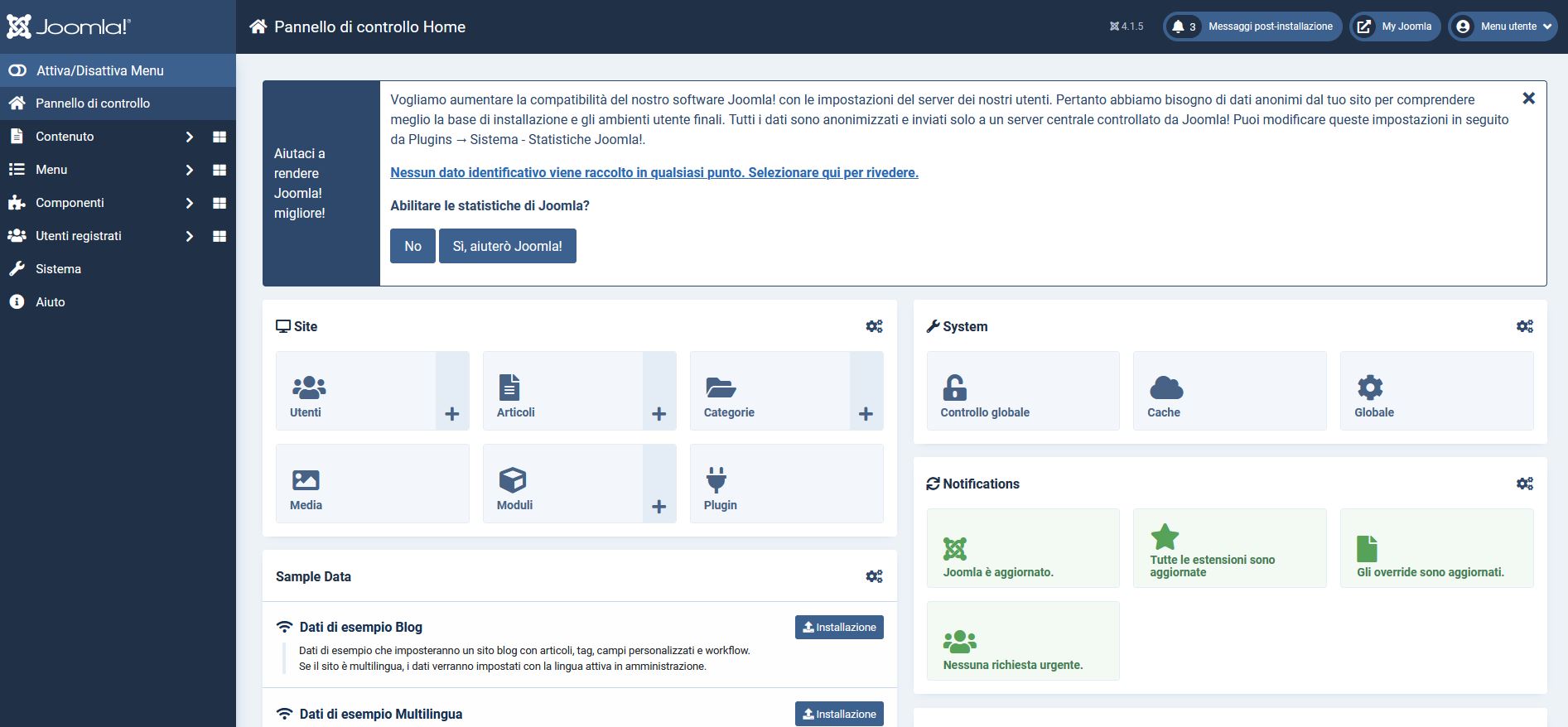Open the Notifications module settings gears
This screenshot has height=727, width=1568.
[1525, 484]
